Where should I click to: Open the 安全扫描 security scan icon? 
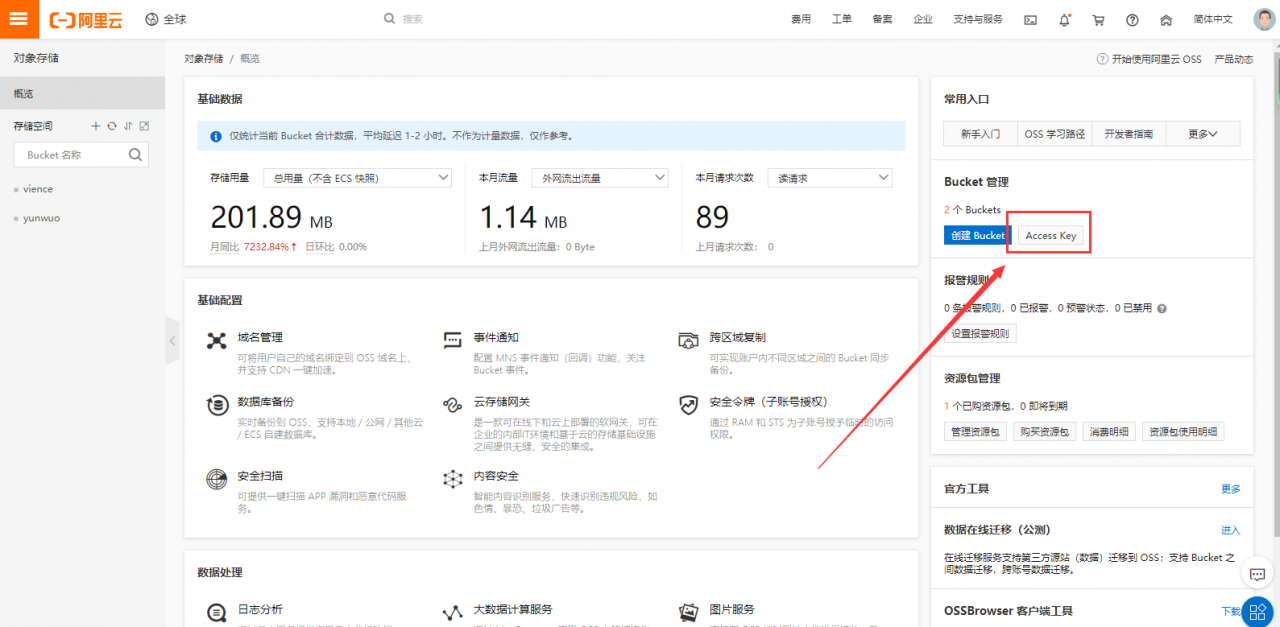coord(217,478)
